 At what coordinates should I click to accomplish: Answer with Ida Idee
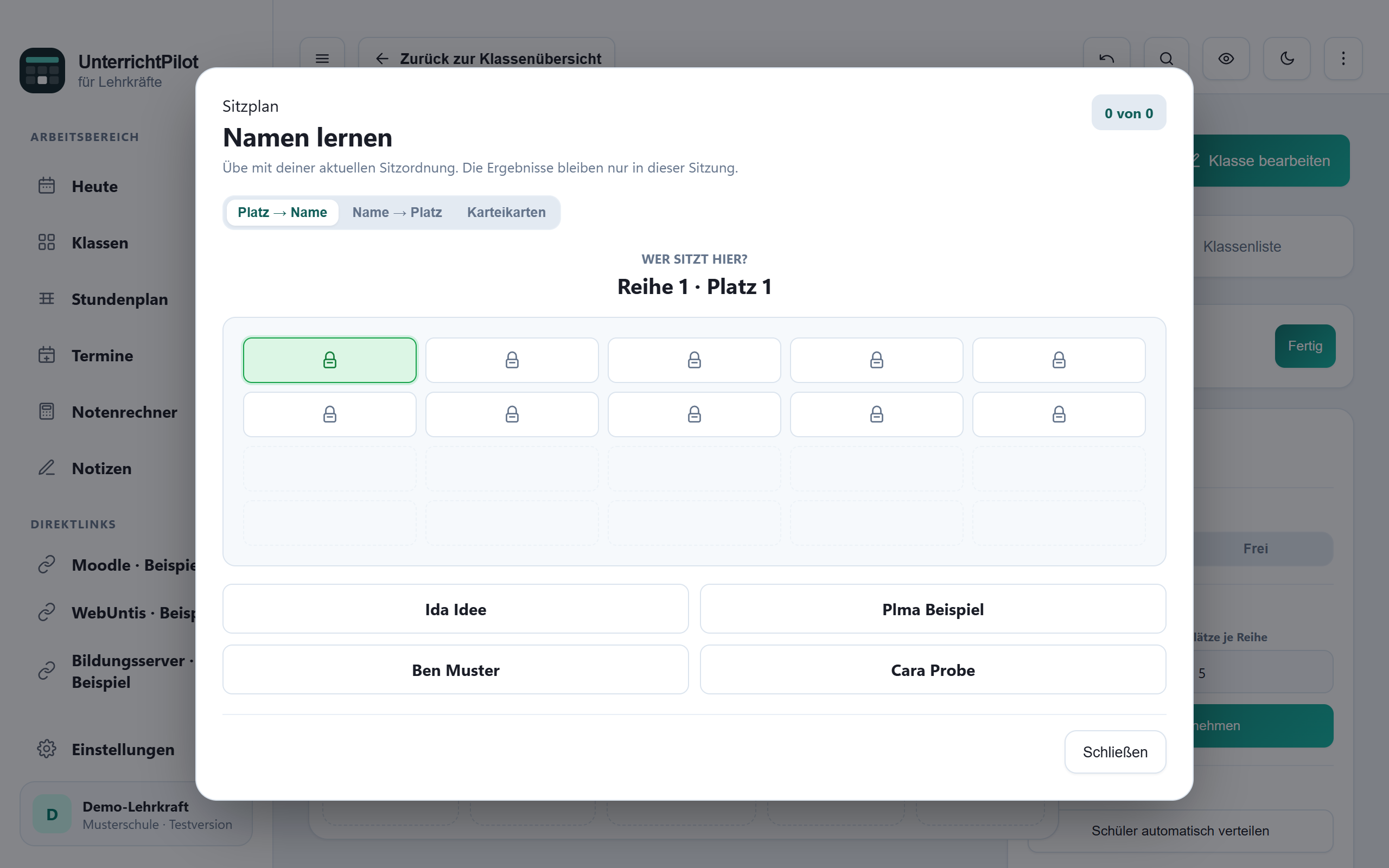click(456, 609)
